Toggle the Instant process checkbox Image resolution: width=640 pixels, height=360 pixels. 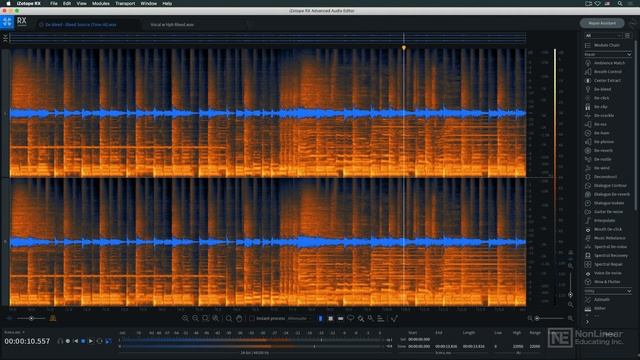pyautogui.click(x=252, y=318)
